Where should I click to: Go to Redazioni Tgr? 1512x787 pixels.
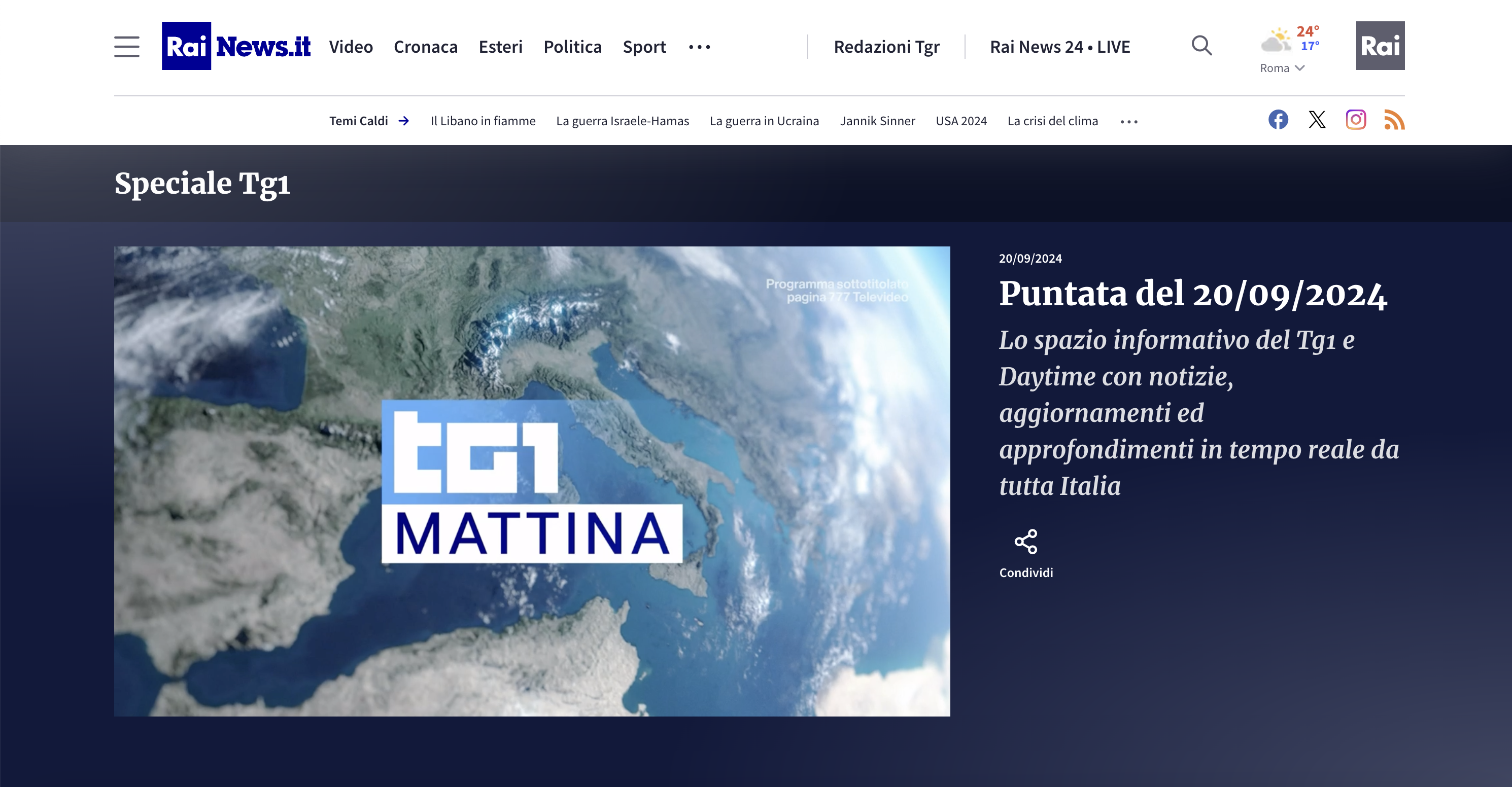(887, 47)
